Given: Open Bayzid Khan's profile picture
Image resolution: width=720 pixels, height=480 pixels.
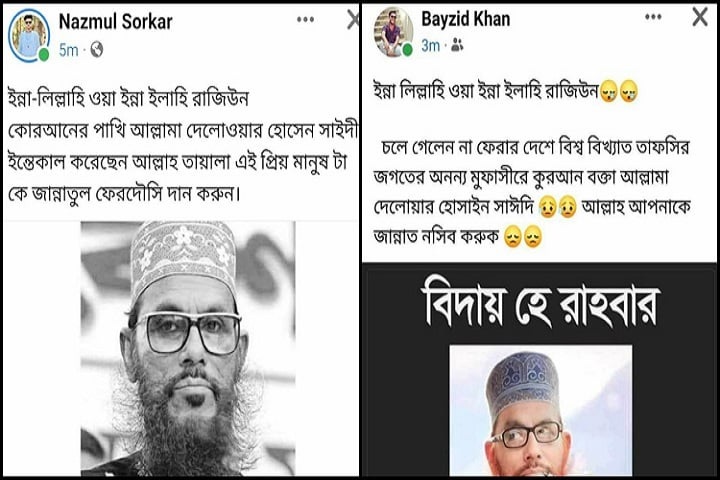Looking at the screenshot, I should pos(394,32).
